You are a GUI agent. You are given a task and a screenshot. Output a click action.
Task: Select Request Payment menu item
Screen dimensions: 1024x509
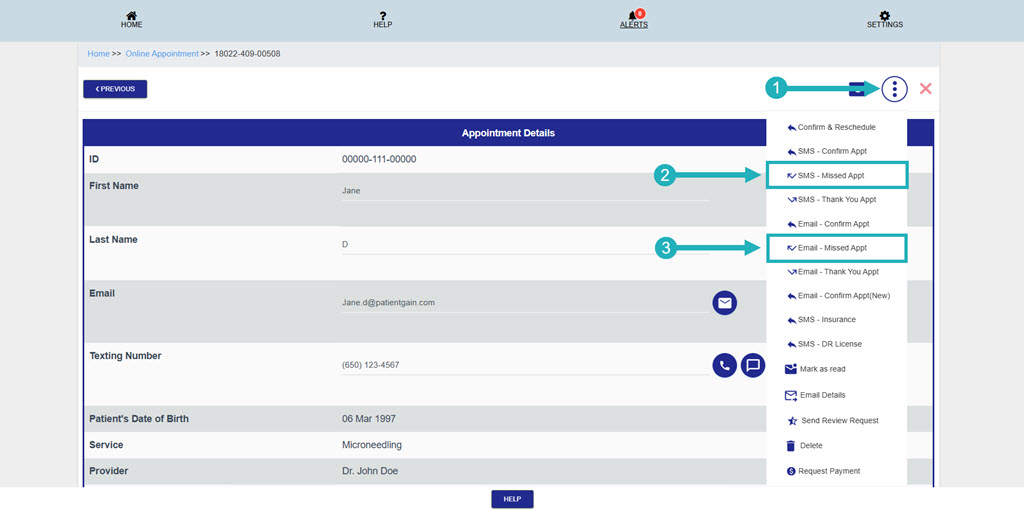pyautogui.click(x=828, y=471)
